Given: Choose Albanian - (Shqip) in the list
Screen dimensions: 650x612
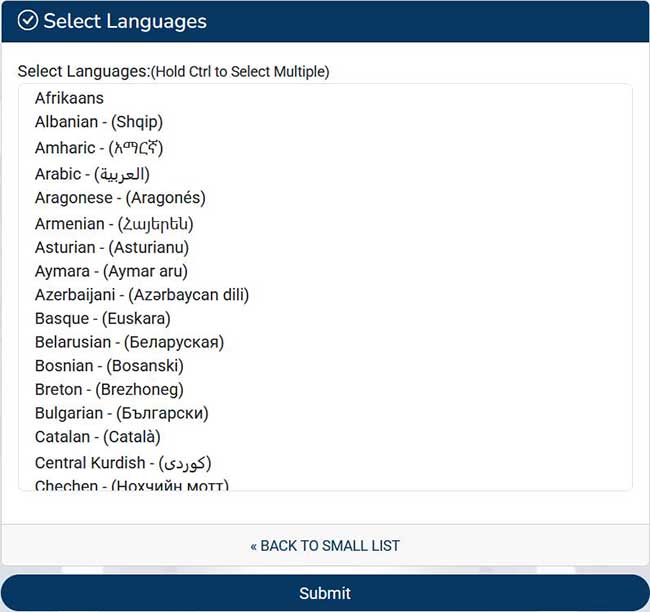Looking at the screenshot, I should [98, 122].
